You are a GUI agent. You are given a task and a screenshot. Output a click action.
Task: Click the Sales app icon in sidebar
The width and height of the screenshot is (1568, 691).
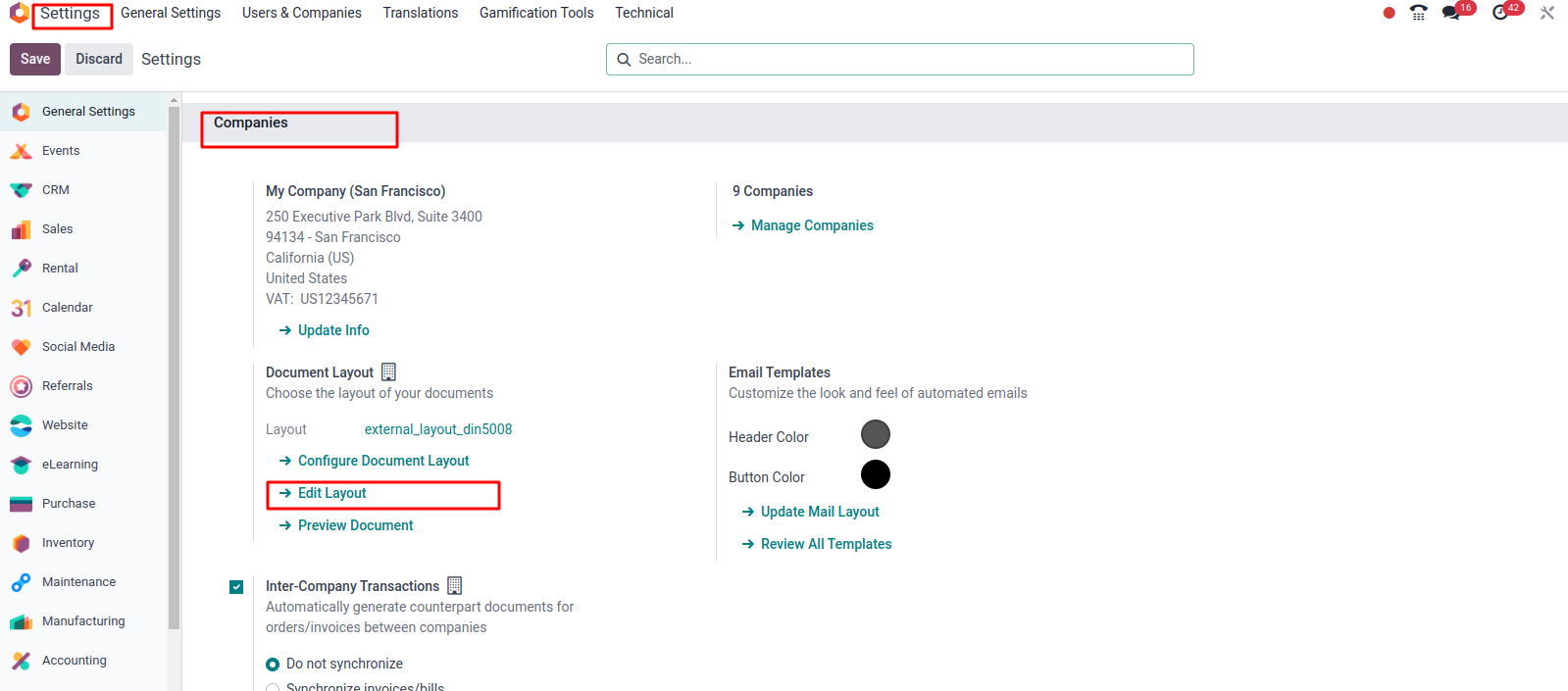click(x=21, y=229)
